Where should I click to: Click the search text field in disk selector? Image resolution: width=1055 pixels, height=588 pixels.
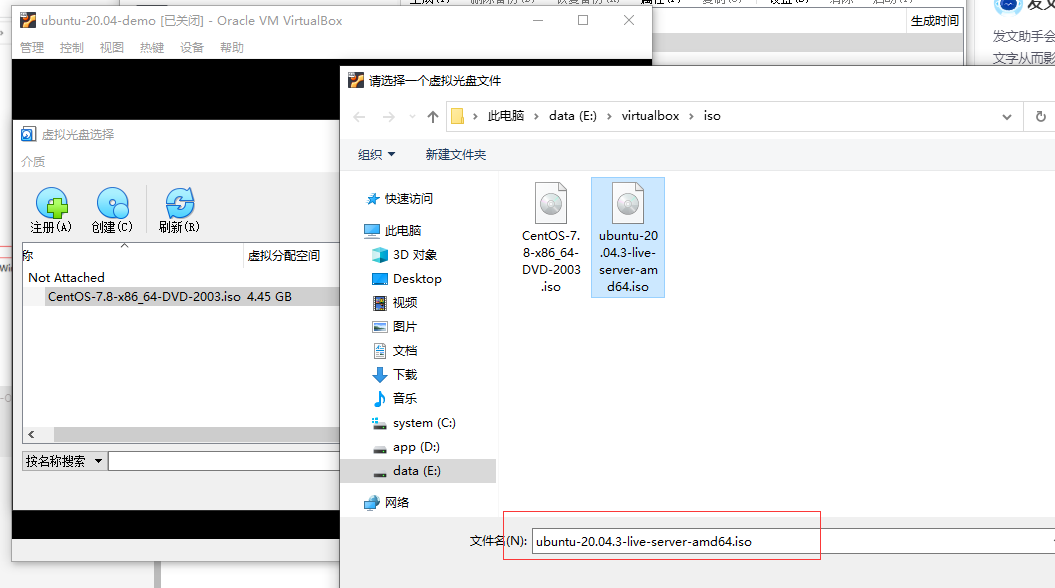coord(224,461)
